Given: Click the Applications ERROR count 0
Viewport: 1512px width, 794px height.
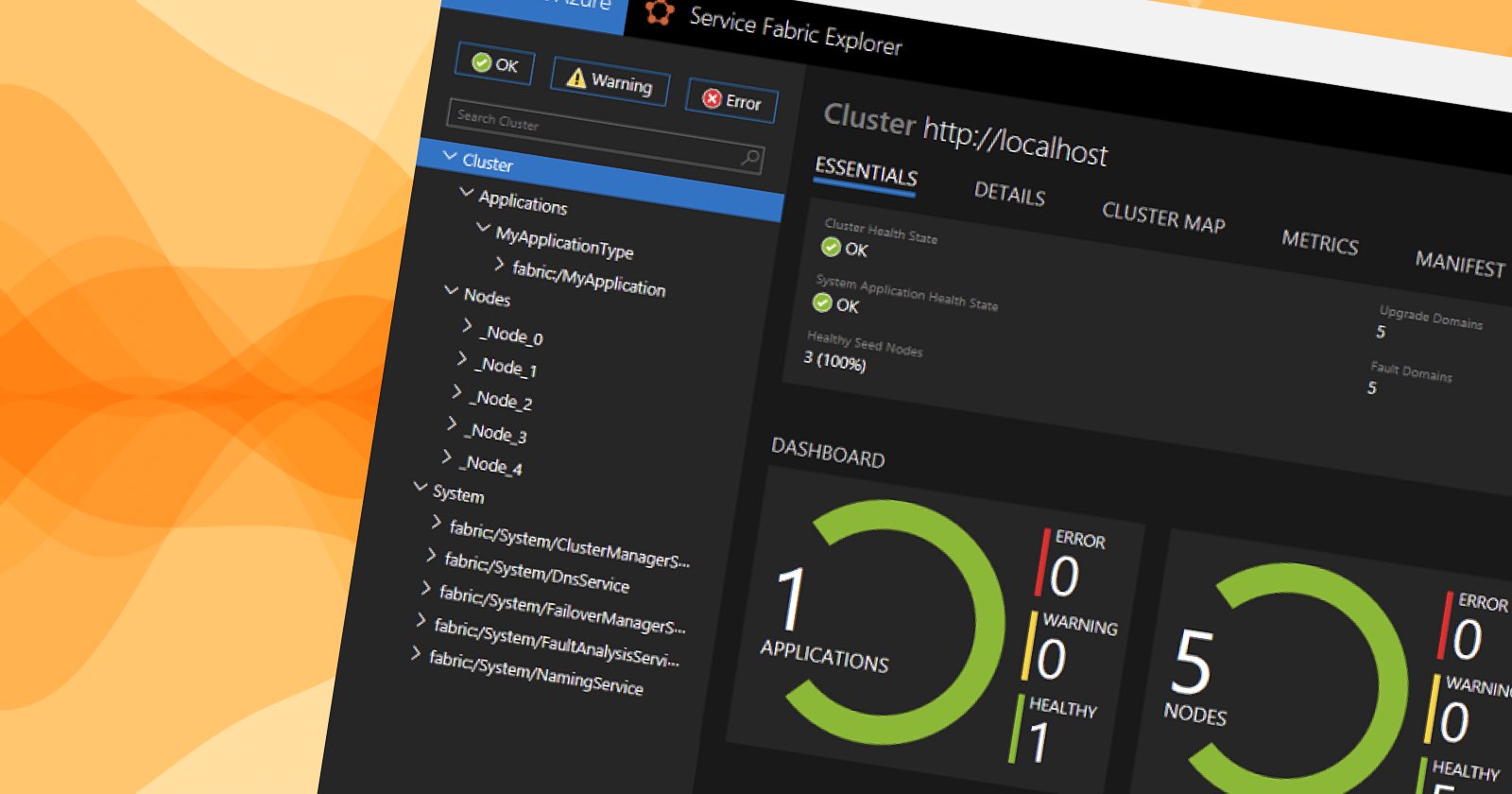Looking at the screenshot, I should (1064, 576).
